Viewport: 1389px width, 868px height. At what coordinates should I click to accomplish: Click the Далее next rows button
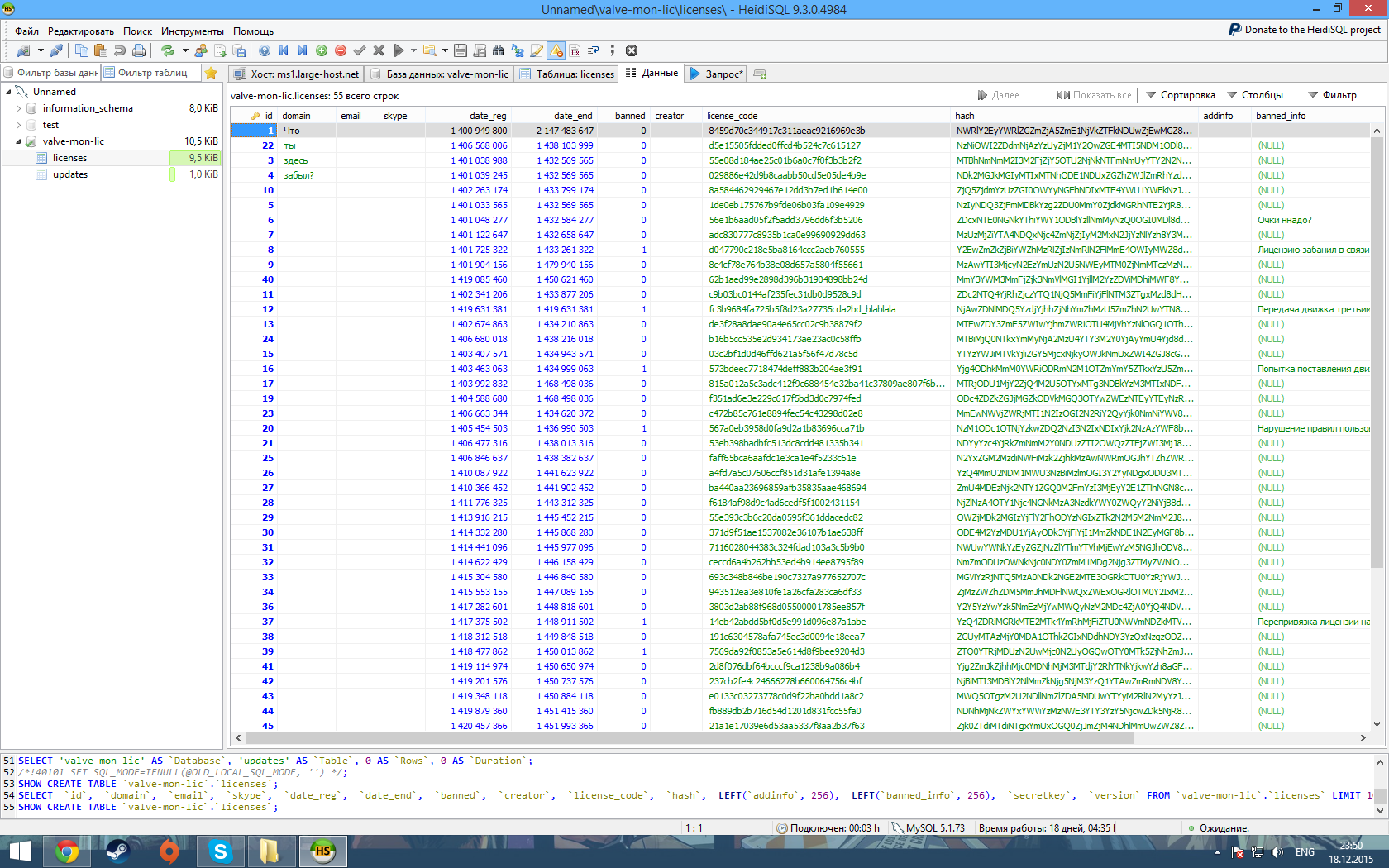coord(998,95)
